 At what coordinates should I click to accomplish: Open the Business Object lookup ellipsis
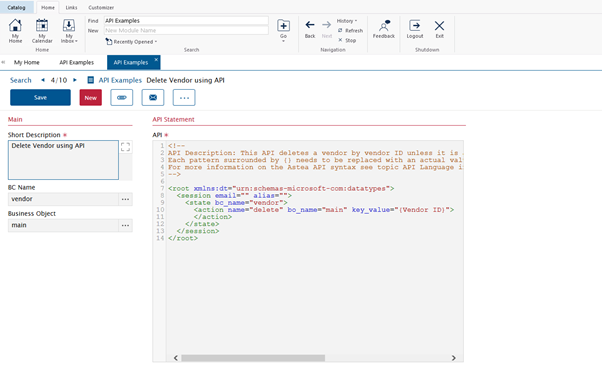click(x=125, y=225)
